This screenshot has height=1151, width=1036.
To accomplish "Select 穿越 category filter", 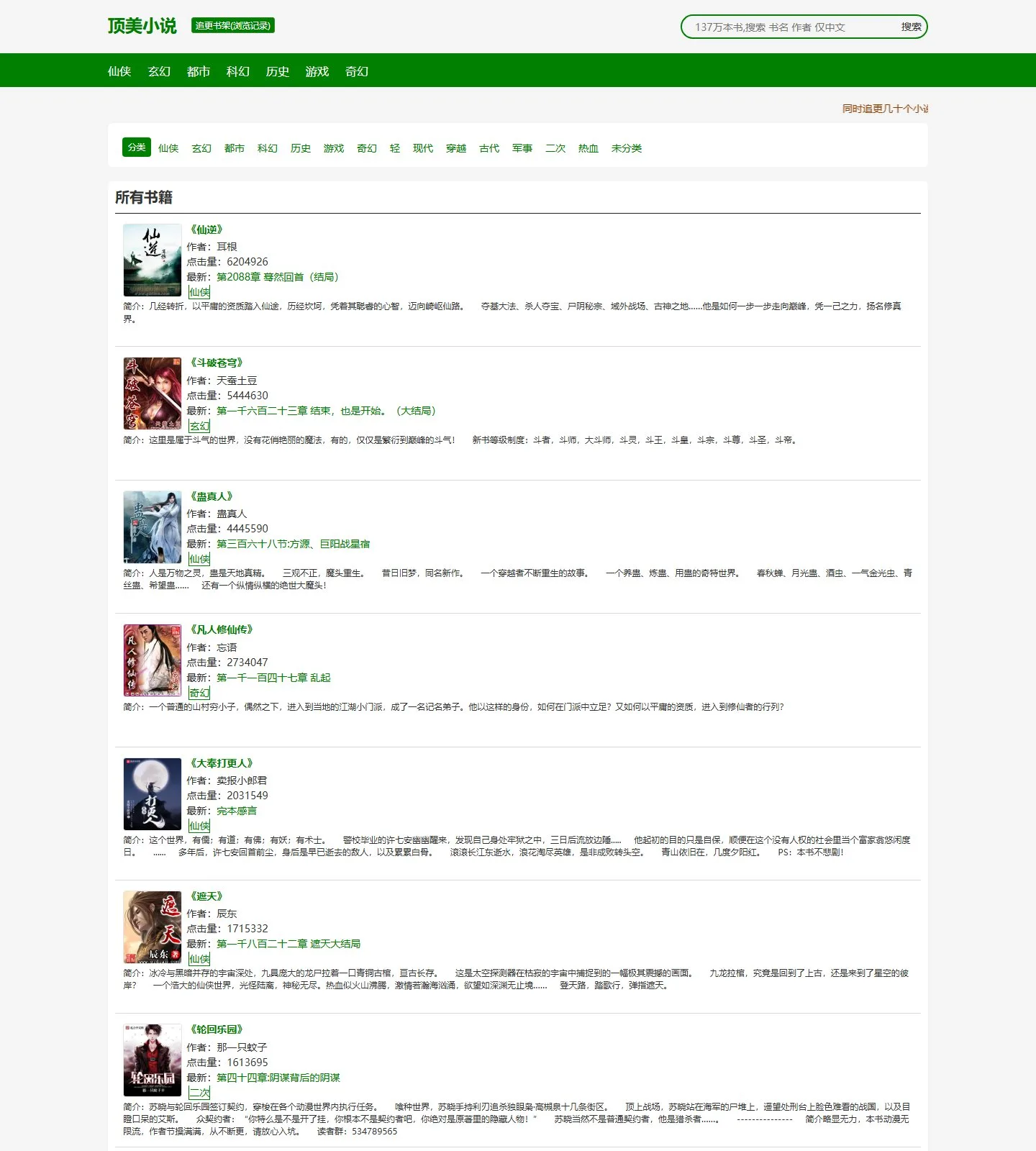I will pyautogui.click(x=456, y=148).
